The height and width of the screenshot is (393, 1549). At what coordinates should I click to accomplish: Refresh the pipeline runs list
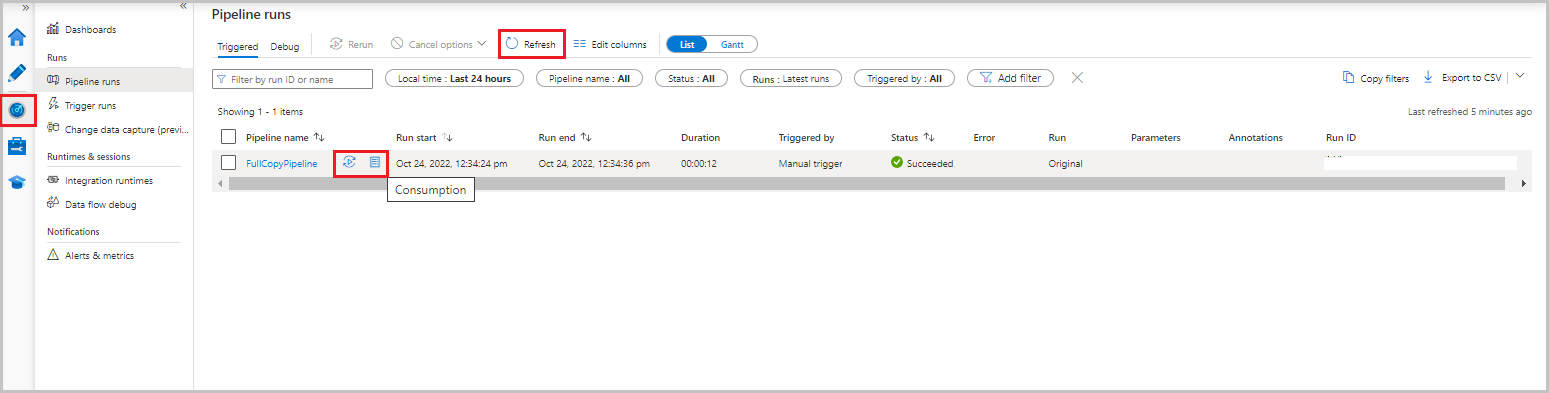pyautogui.click(x=531, y=44)
